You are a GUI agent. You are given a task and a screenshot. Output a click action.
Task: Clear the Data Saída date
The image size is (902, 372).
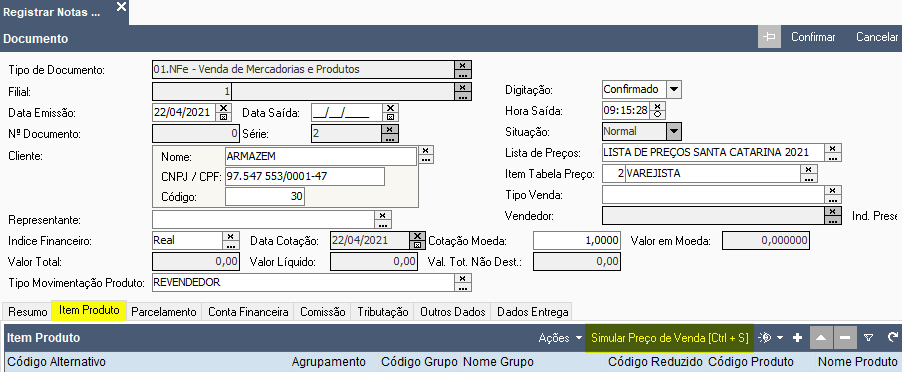(x=391, y=108)
